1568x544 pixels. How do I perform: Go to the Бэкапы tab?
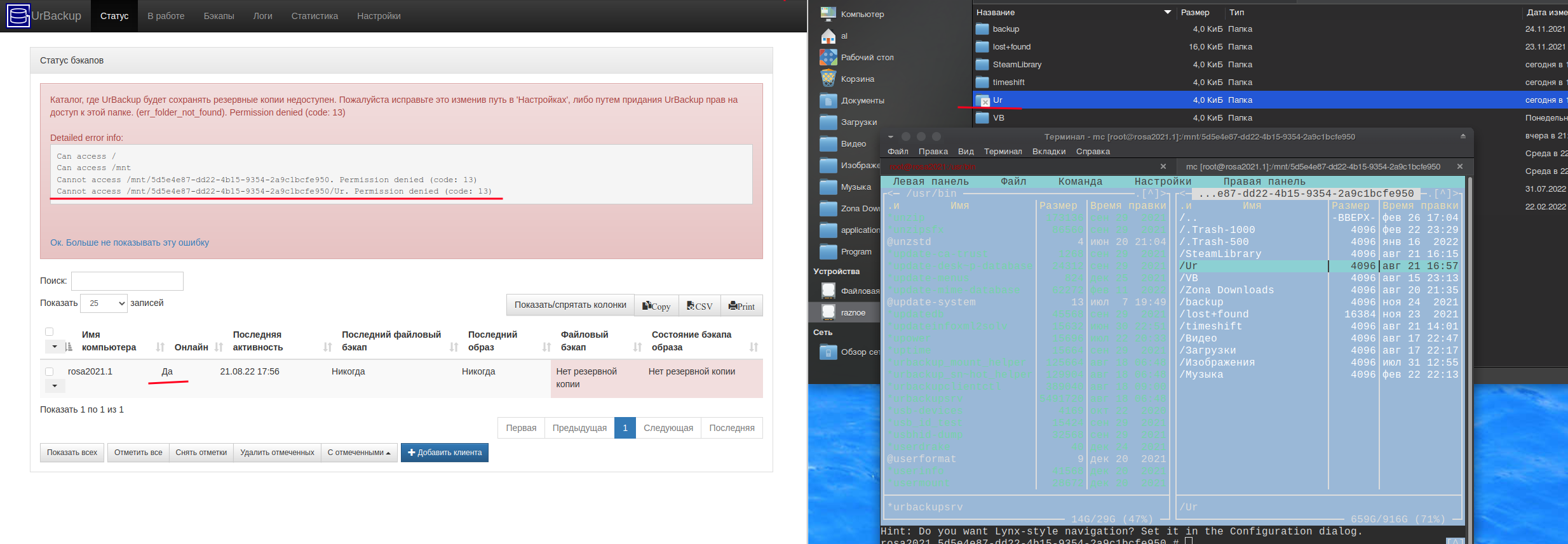tap(219, 16)
